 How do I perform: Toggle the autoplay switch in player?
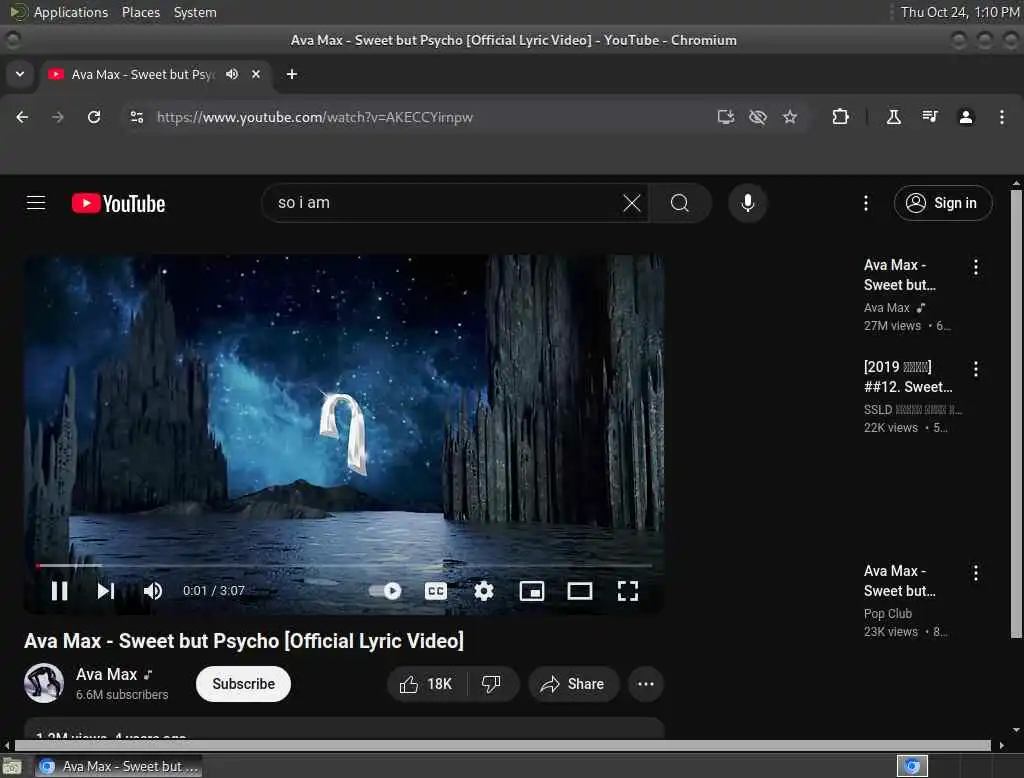385,591
